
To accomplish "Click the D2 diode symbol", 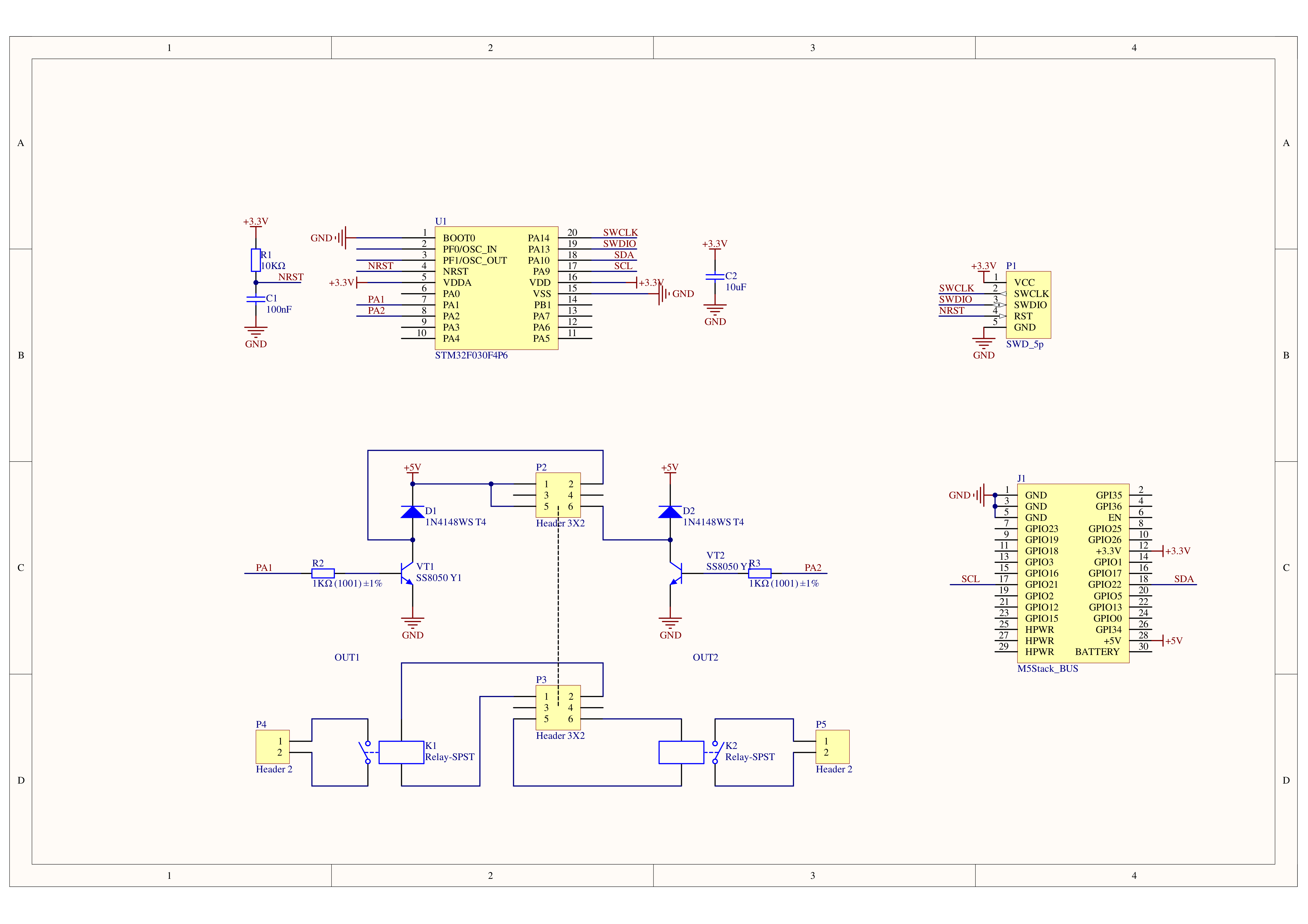I will coord(670,512).
